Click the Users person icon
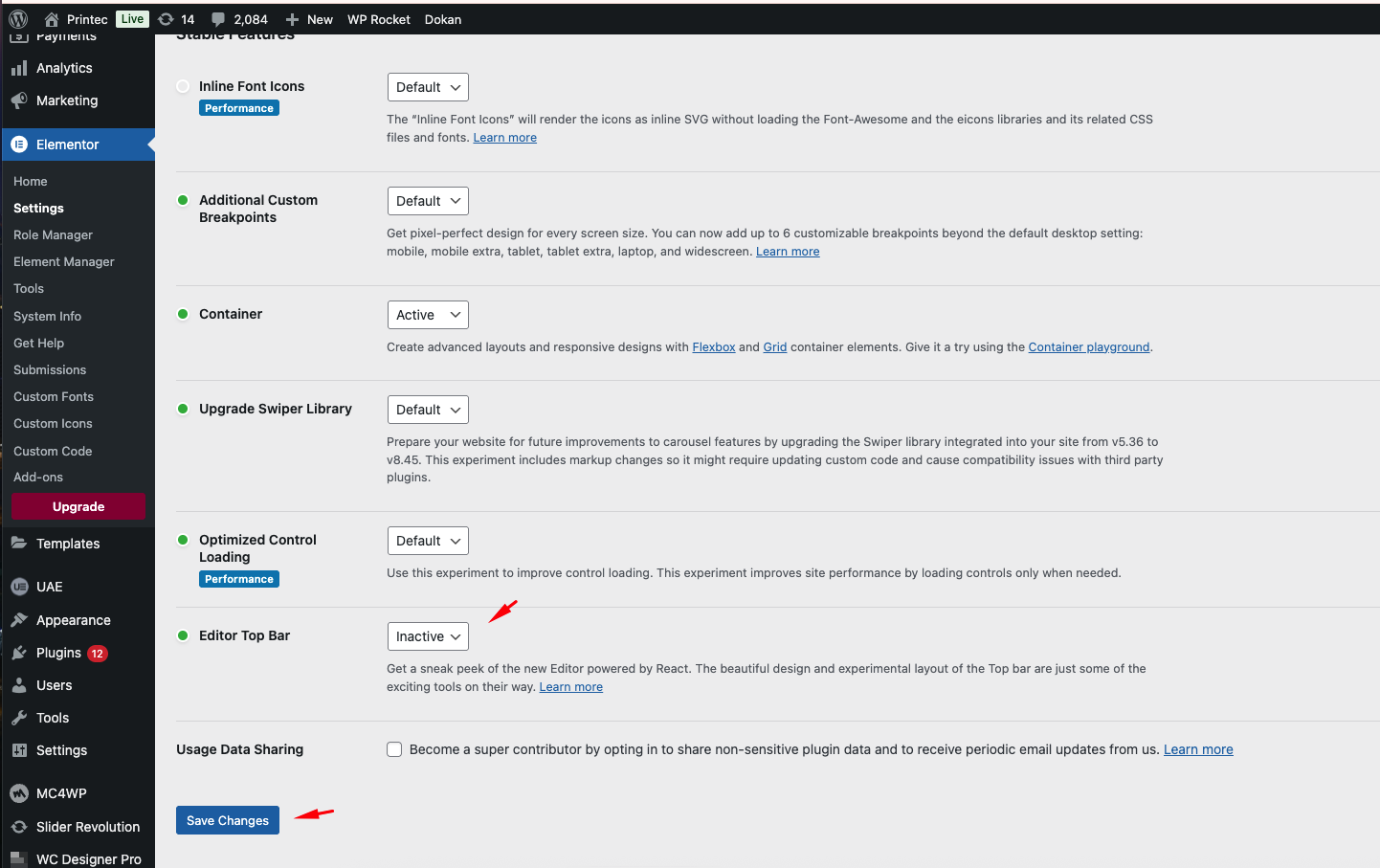 [x=19, y=685]
